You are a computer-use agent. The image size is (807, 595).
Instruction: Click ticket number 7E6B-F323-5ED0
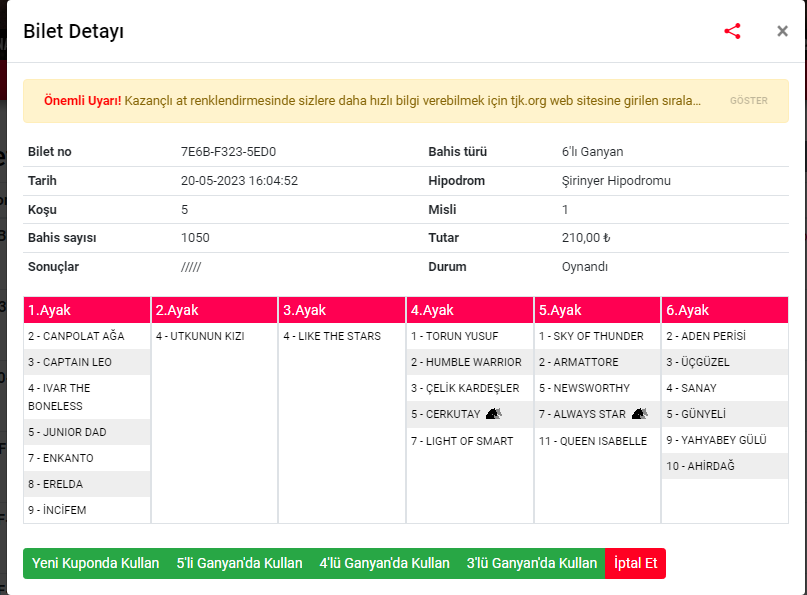pyautogui.click(x=229, y=152)
